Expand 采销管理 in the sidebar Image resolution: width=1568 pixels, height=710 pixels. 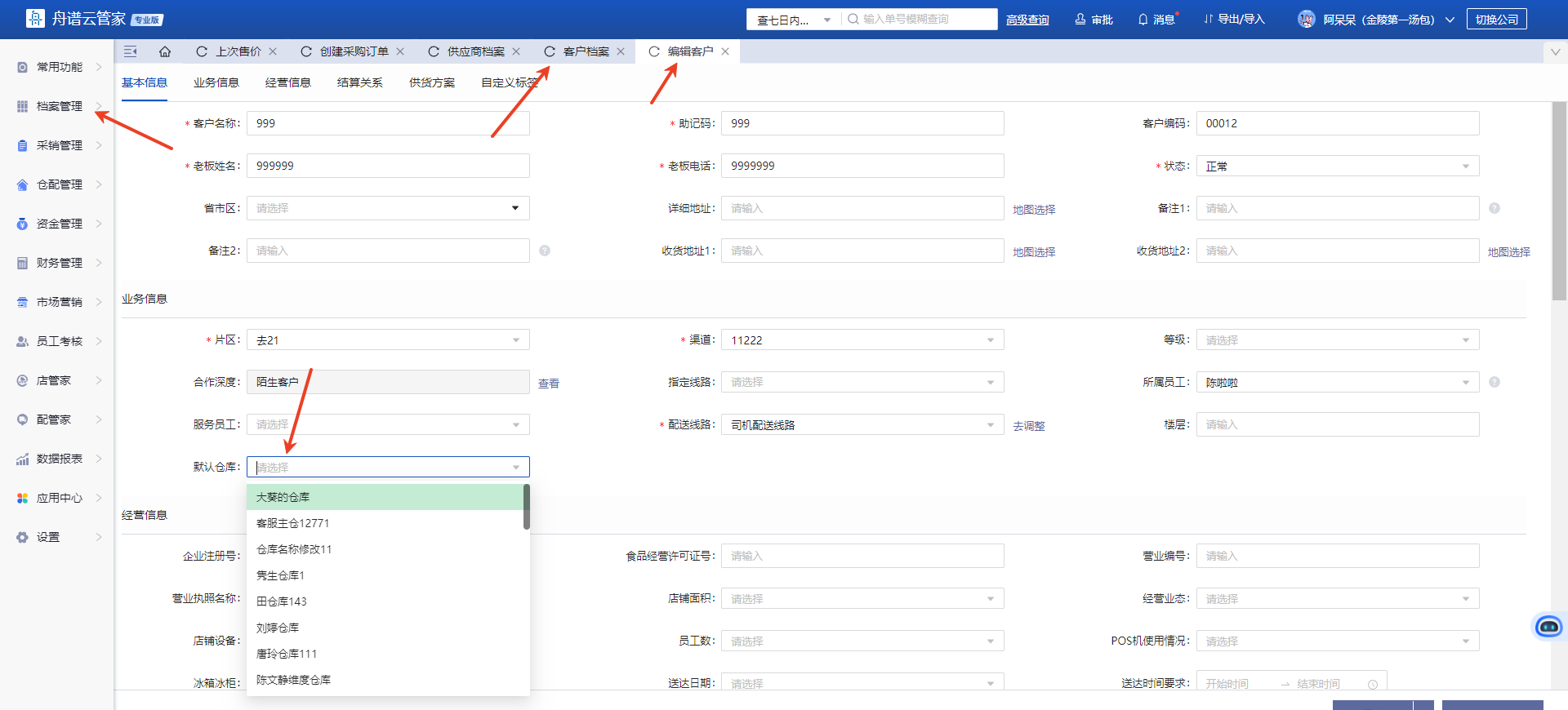[x=60, y=145]
